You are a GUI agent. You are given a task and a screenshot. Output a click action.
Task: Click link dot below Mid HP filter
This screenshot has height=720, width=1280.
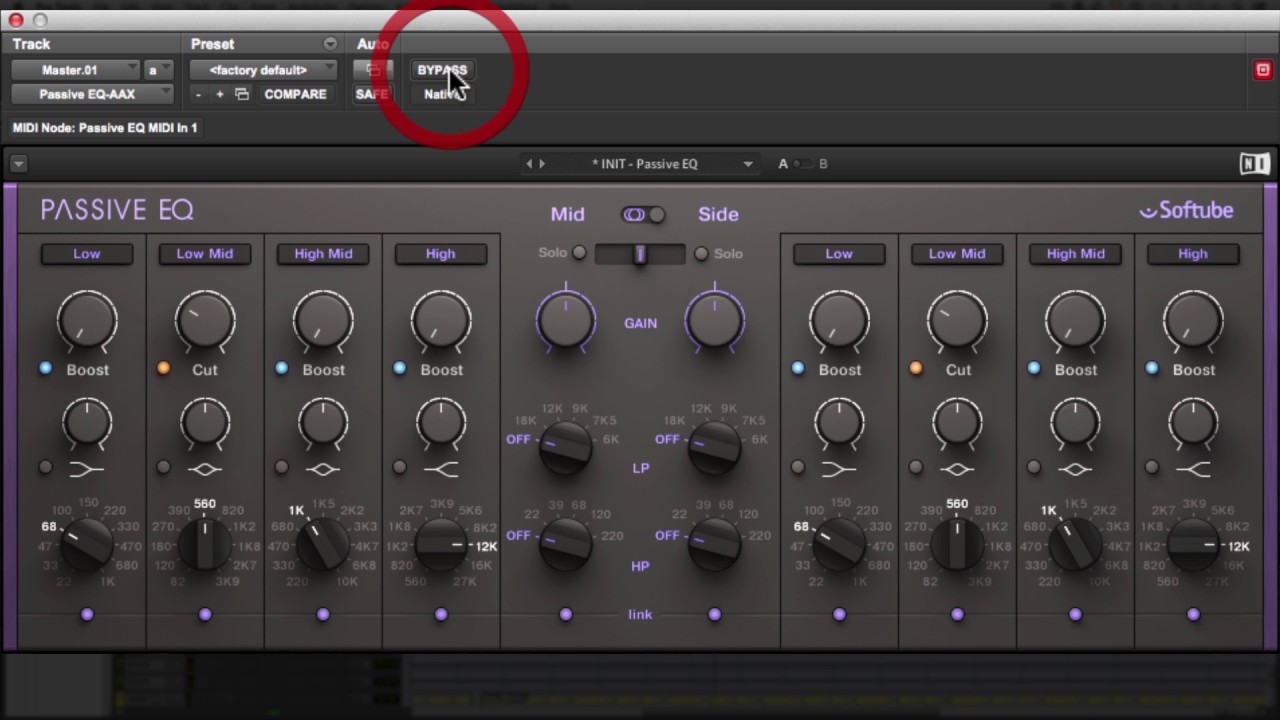[x=566, y=614]
